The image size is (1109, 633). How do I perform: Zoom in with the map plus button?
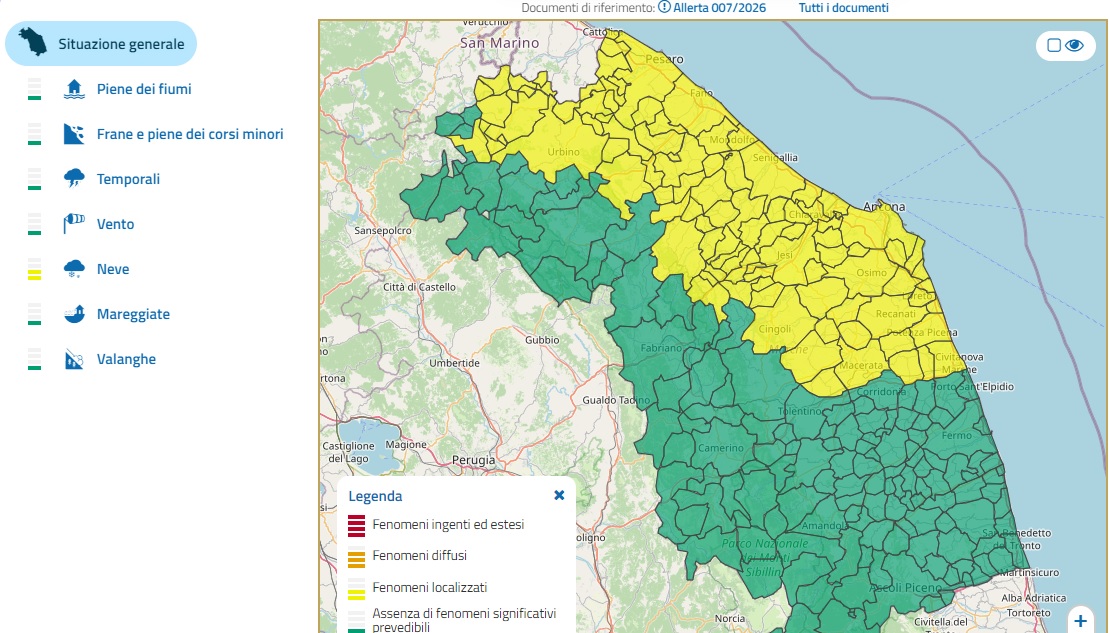(1080, 621)
